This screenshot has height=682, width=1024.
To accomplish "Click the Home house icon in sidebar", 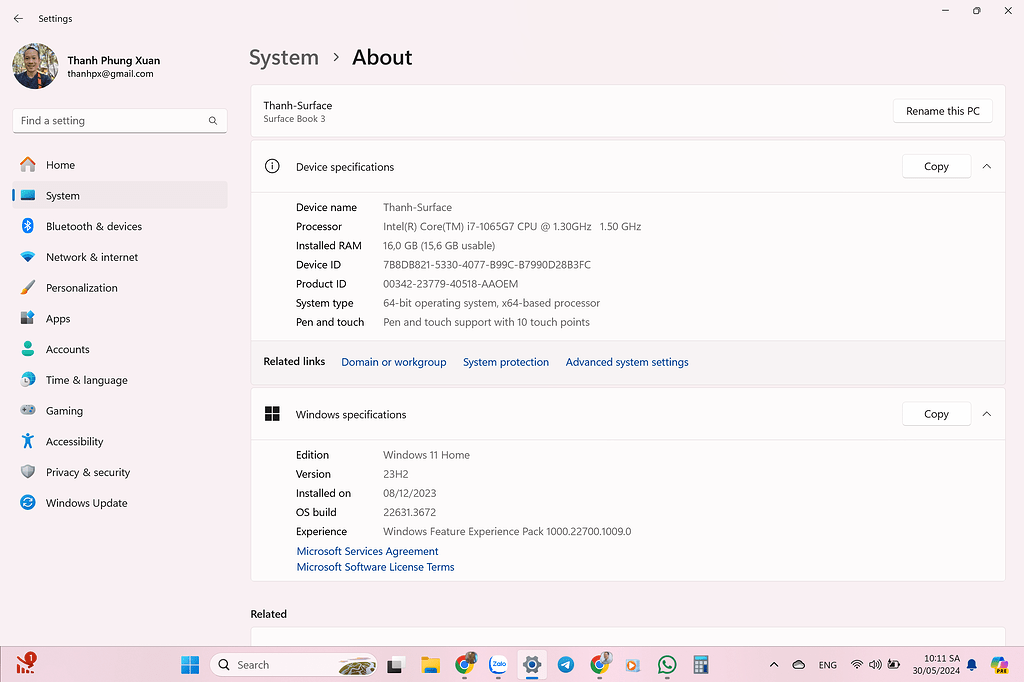I will [27, 165].
